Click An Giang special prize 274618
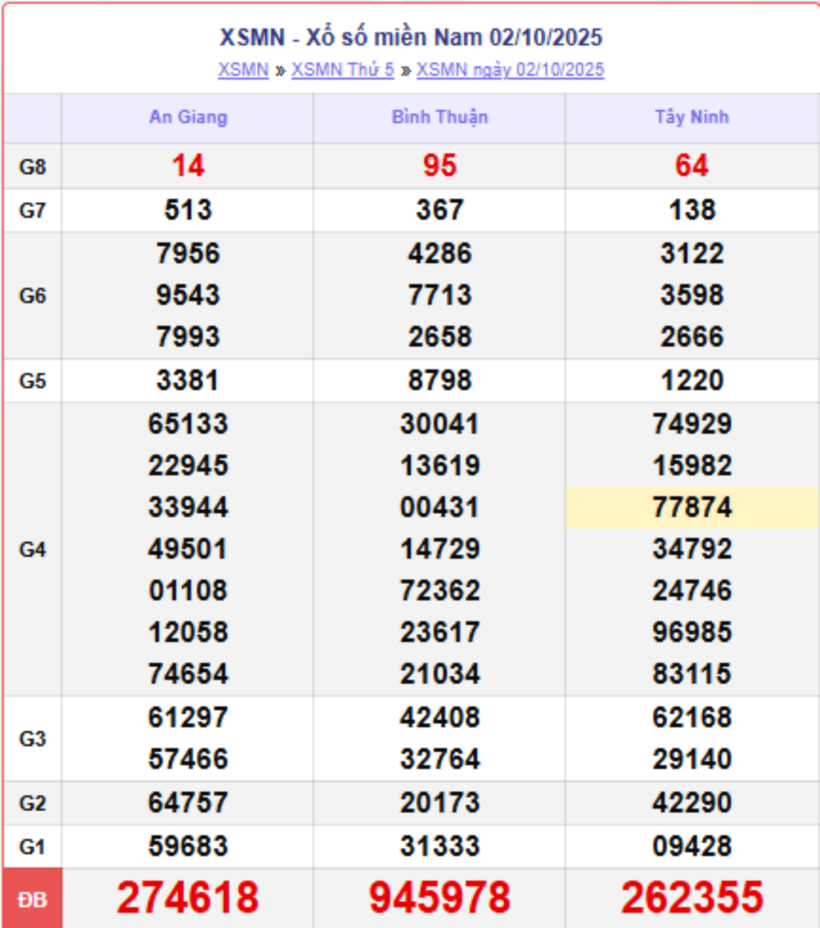This screenshot has height=928, width=820. pyautogui.click(x=188, y=898)
